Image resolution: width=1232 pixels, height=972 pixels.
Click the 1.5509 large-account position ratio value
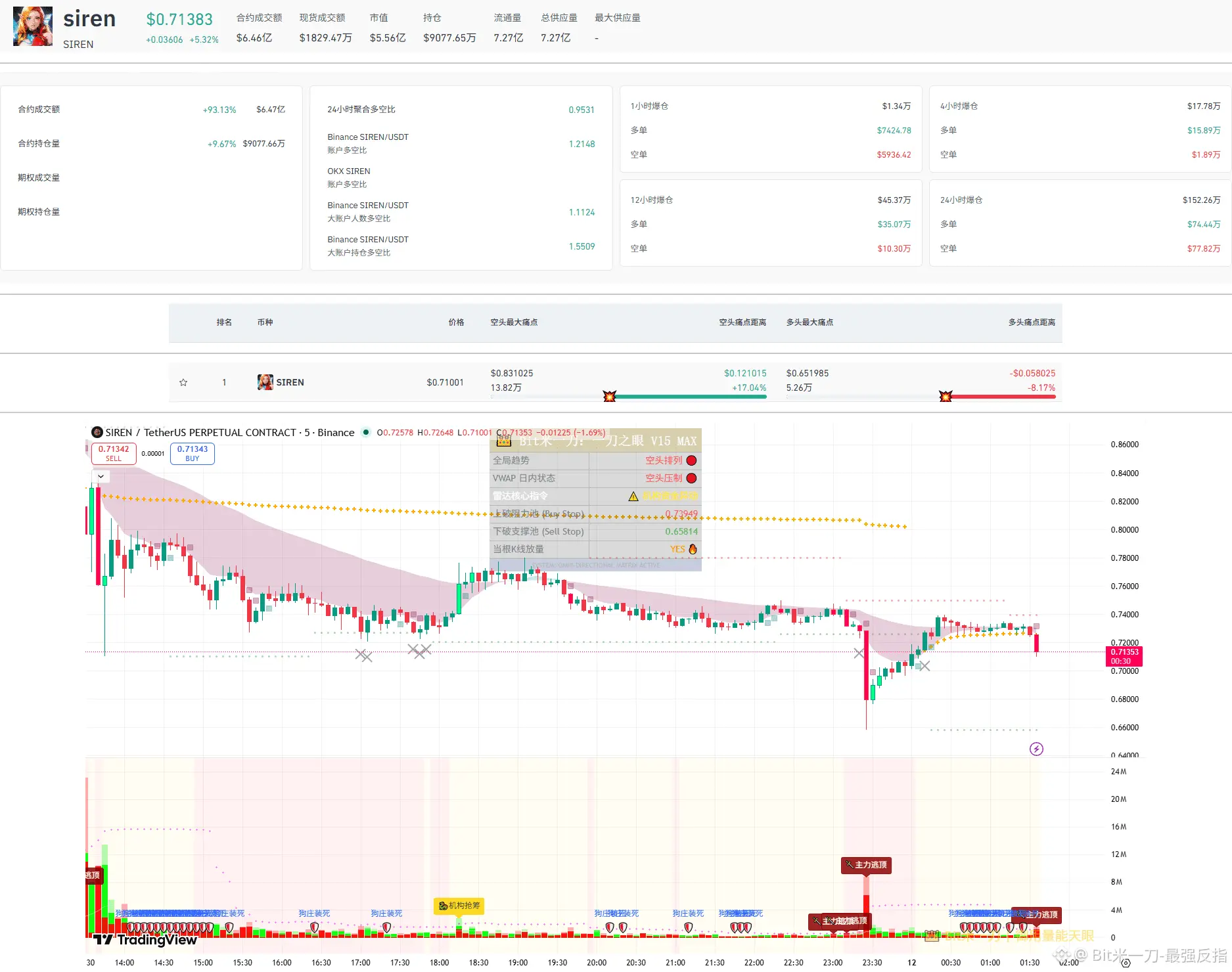coord(582,246)
